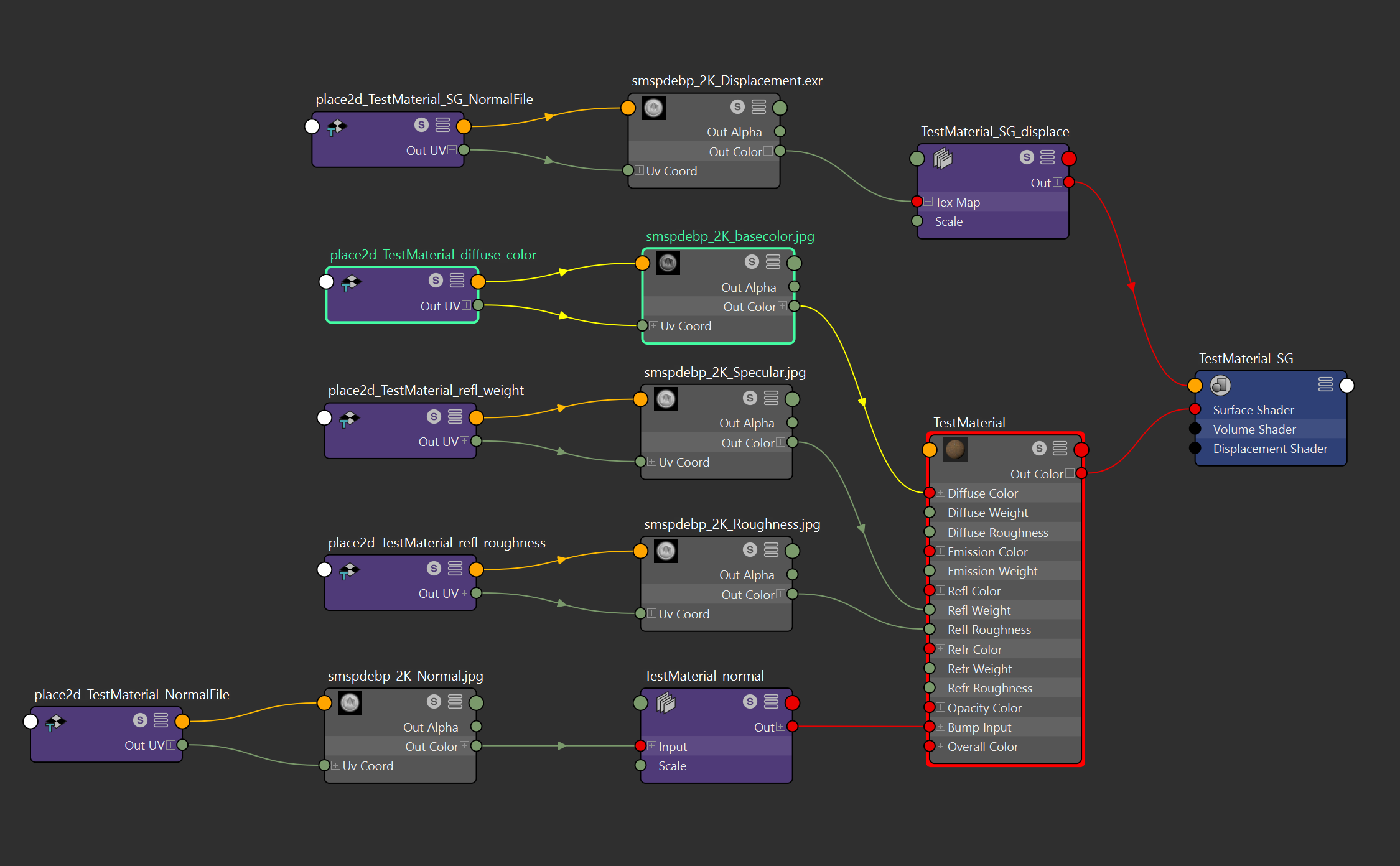Screen dimensions: 1400x866
Task: Click the Refl Weight input port on TestMaterial
Action: (x=929, y=610)
